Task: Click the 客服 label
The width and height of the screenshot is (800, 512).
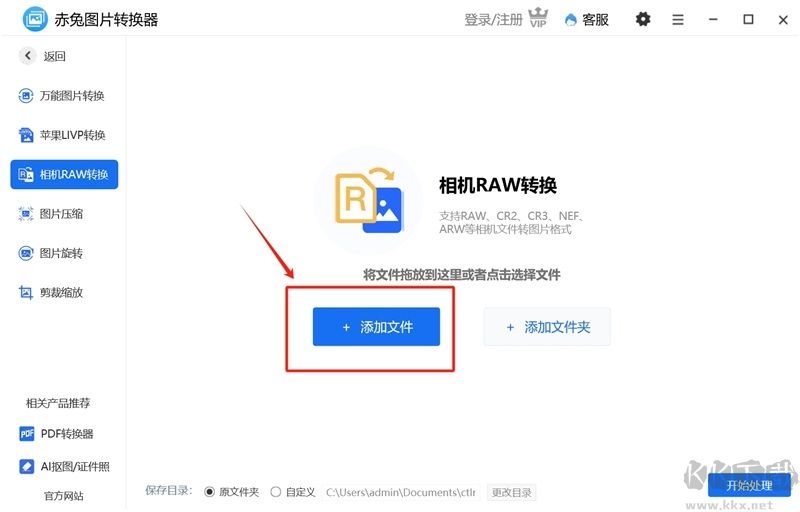Action: [x=595, y=20]
